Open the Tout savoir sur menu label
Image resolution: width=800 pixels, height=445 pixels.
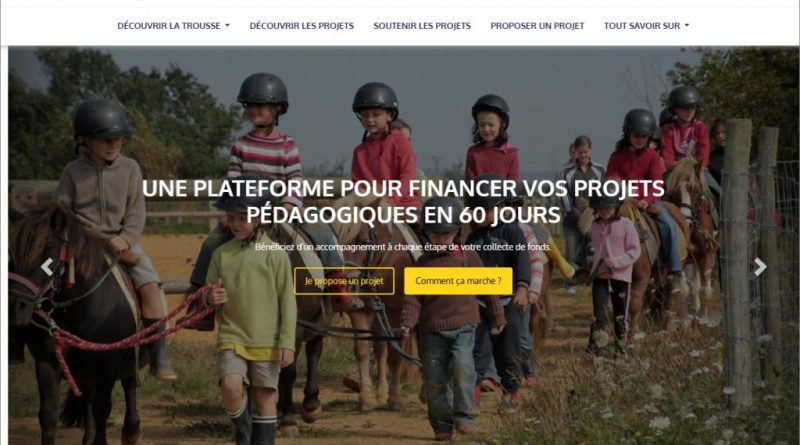(642, 26)
